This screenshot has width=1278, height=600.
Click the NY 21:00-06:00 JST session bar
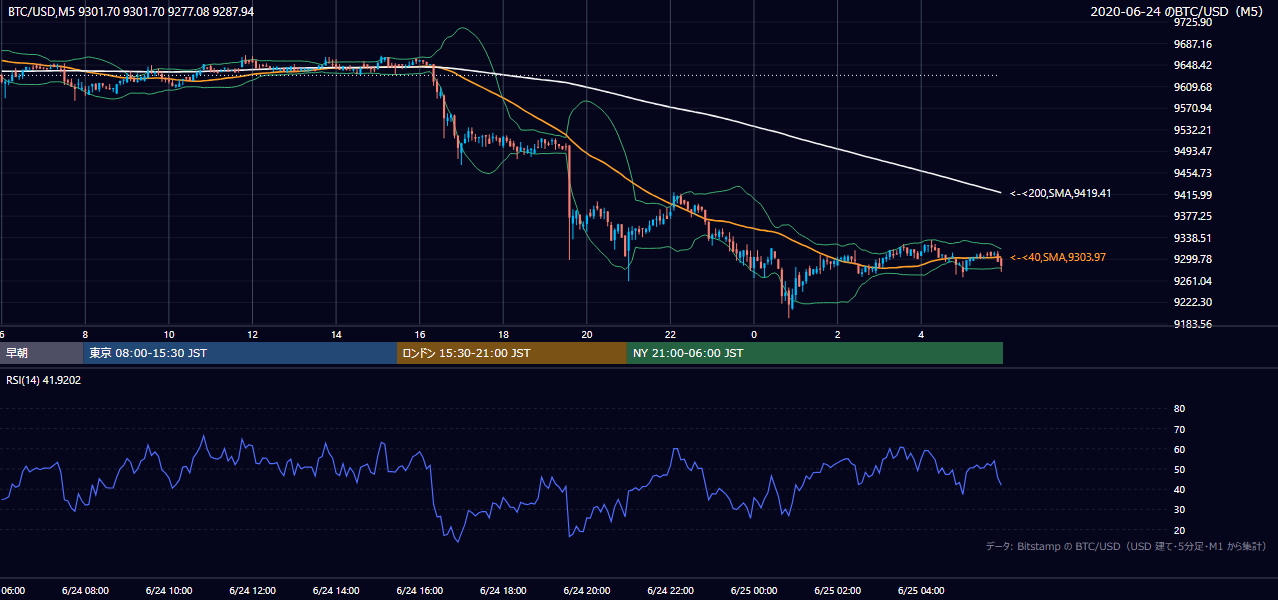(x=815, y=353)
